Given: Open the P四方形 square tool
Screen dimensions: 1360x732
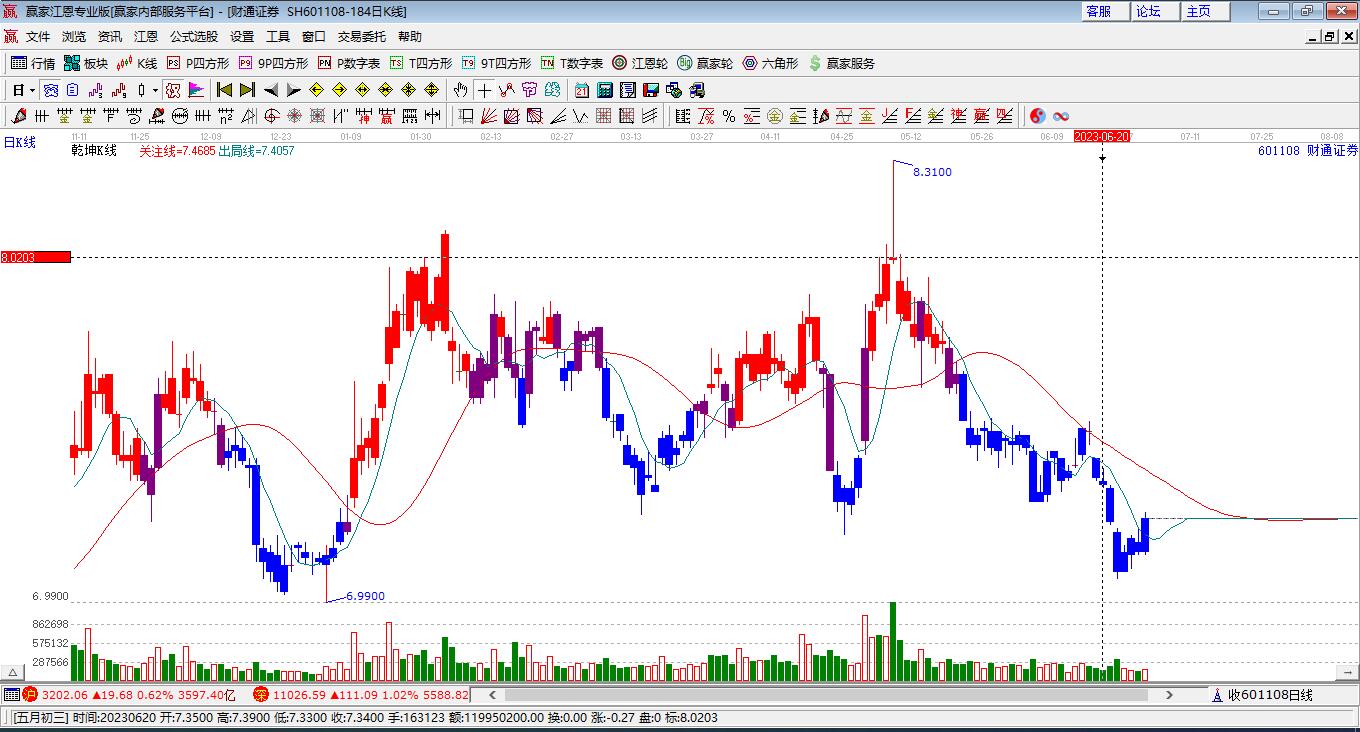Looking at the screenshot, I should [197, 63].
